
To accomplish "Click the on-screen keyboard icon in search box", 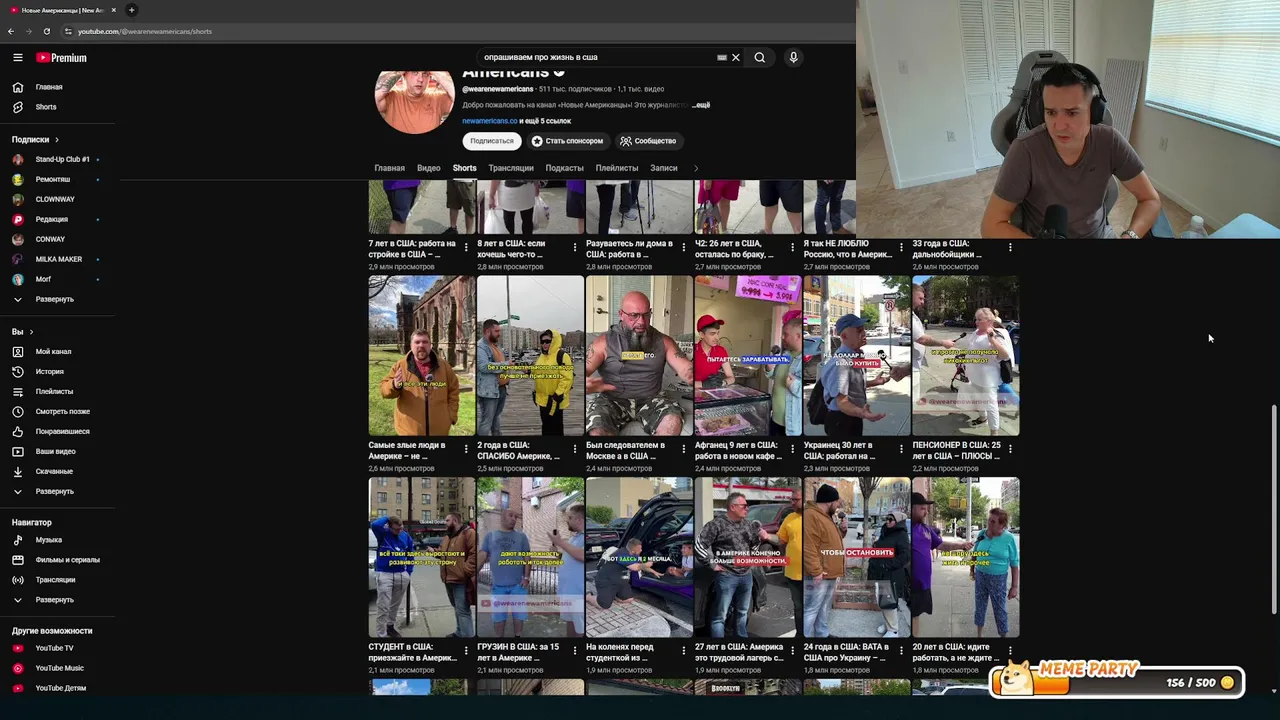I will [722, 58].
